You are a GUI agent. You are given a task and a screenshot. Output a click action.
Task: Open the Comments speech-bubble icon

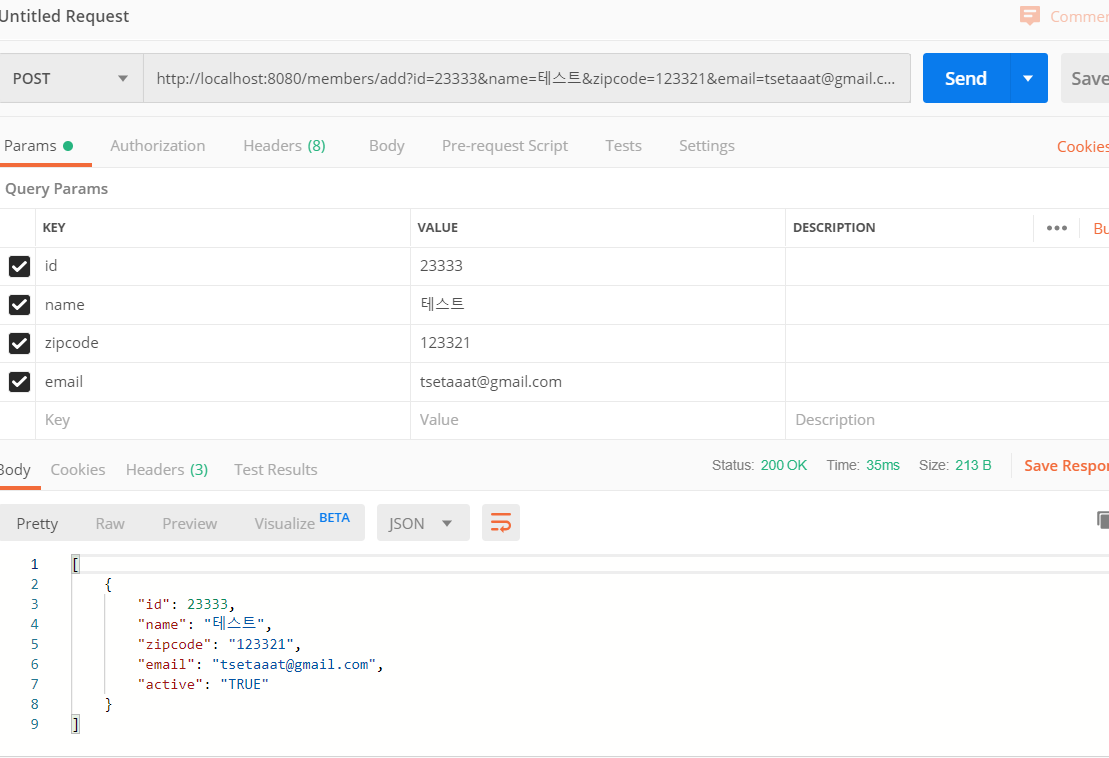coord(1029,16)
